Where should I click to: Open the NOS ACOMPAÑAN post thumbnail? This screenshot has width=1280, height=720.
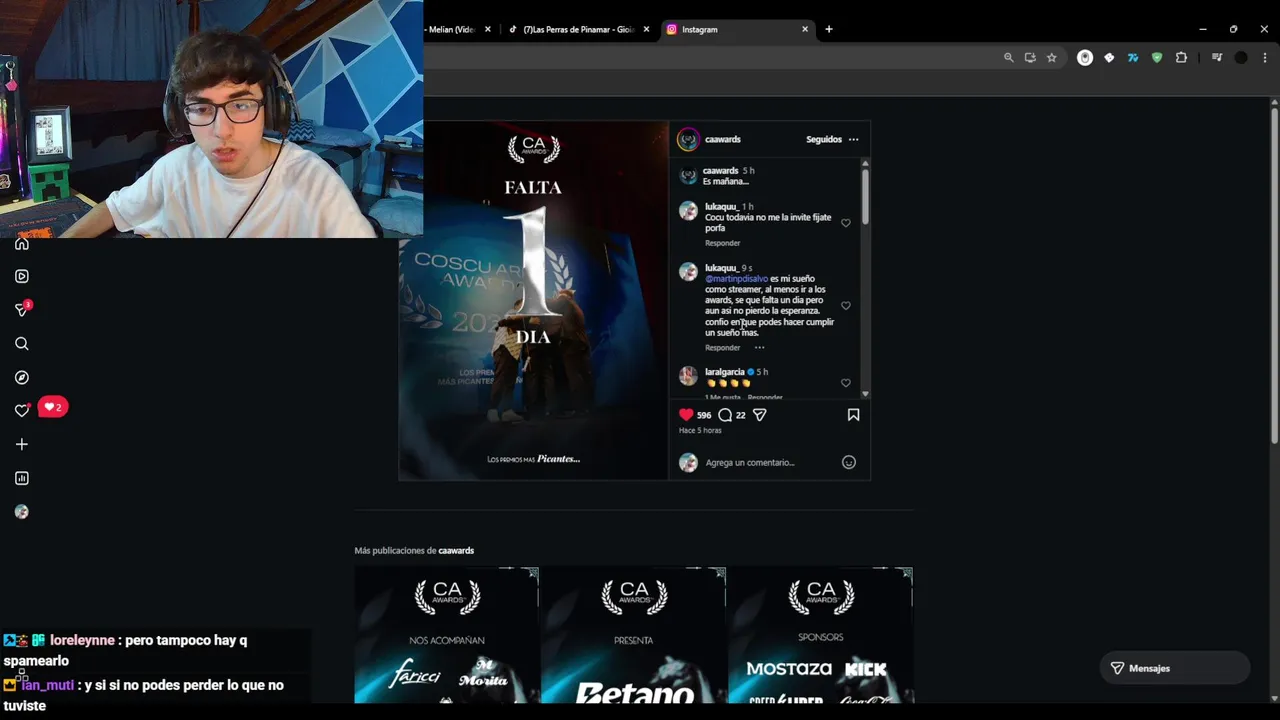click(447, 635)
